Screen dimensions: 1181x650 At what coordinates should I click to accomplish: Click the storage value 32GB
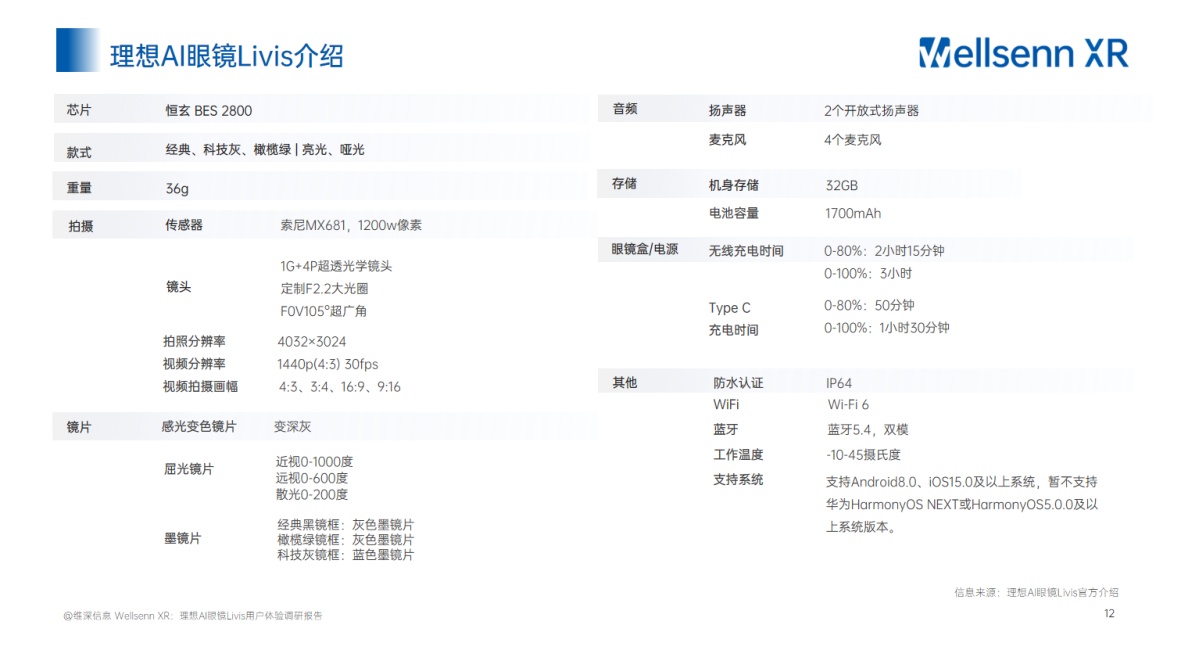(x=841, y=185)
